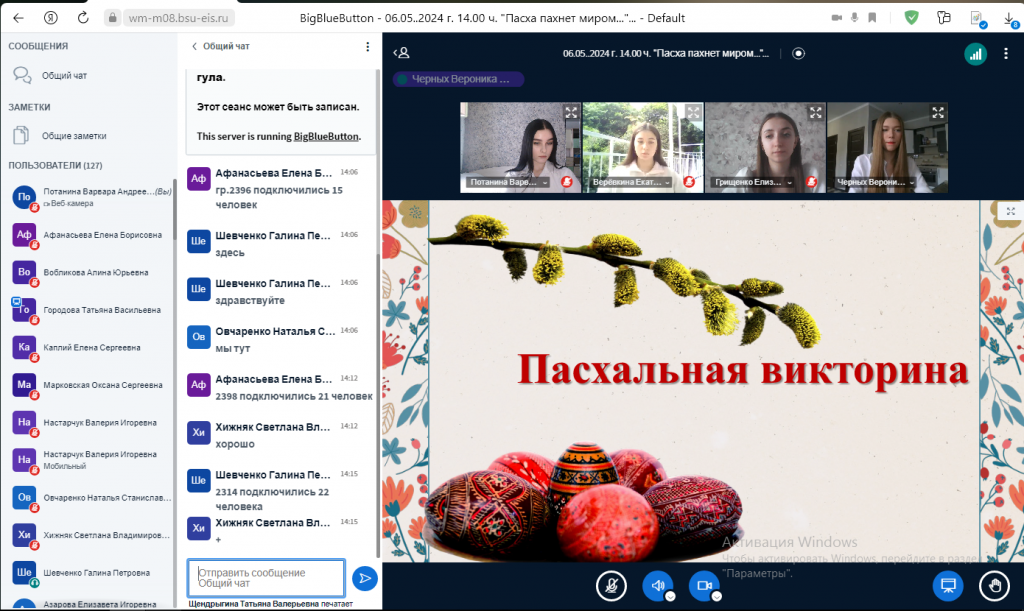Open browser downloads icon

[1010, 20]
